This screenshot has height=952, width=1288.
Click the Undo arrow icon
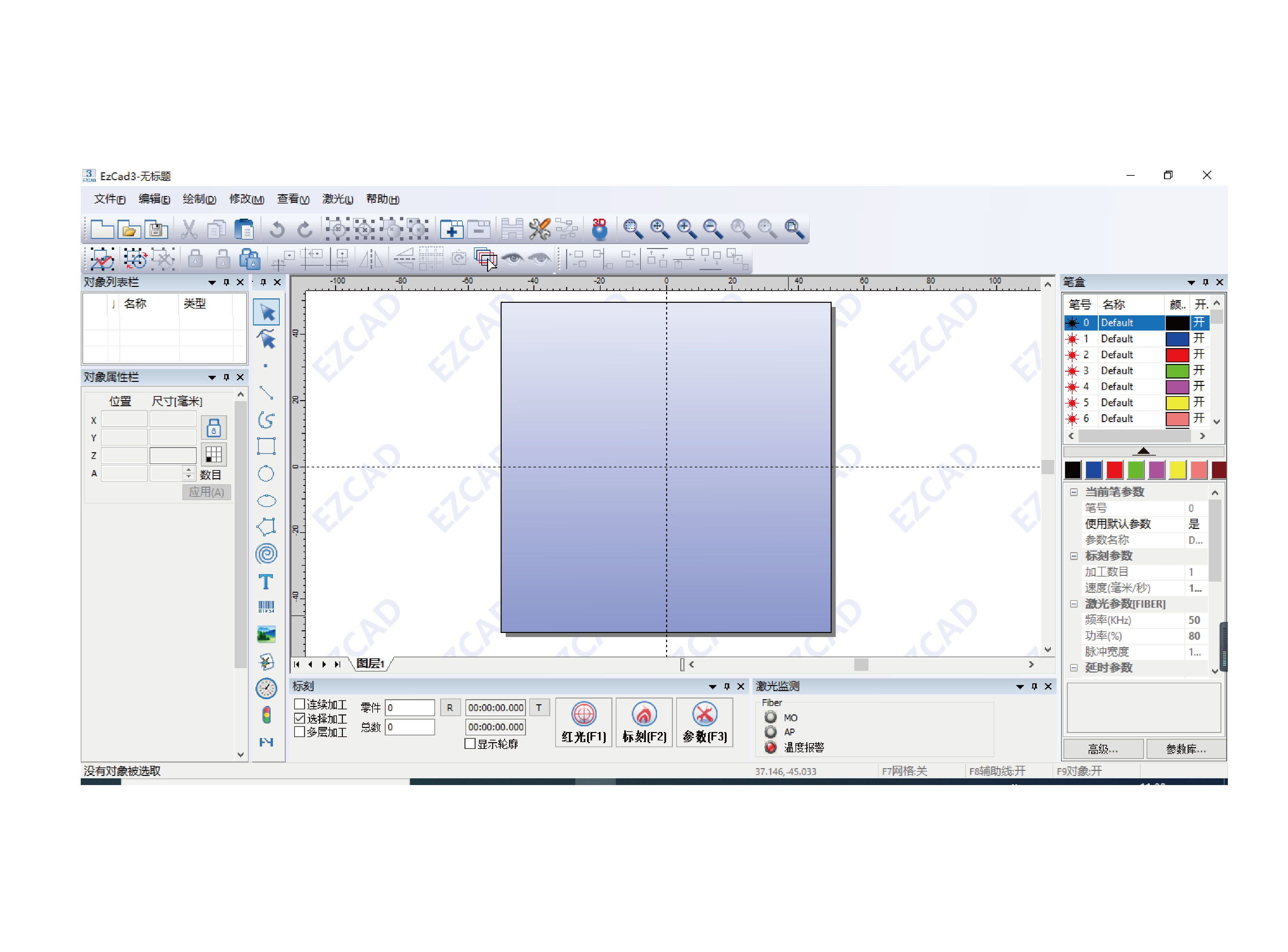click(277, 230)
